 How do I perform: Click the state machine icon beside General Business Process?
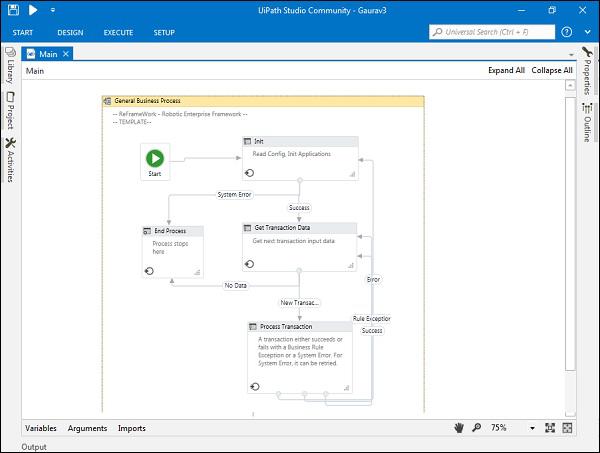click(108, 101)
